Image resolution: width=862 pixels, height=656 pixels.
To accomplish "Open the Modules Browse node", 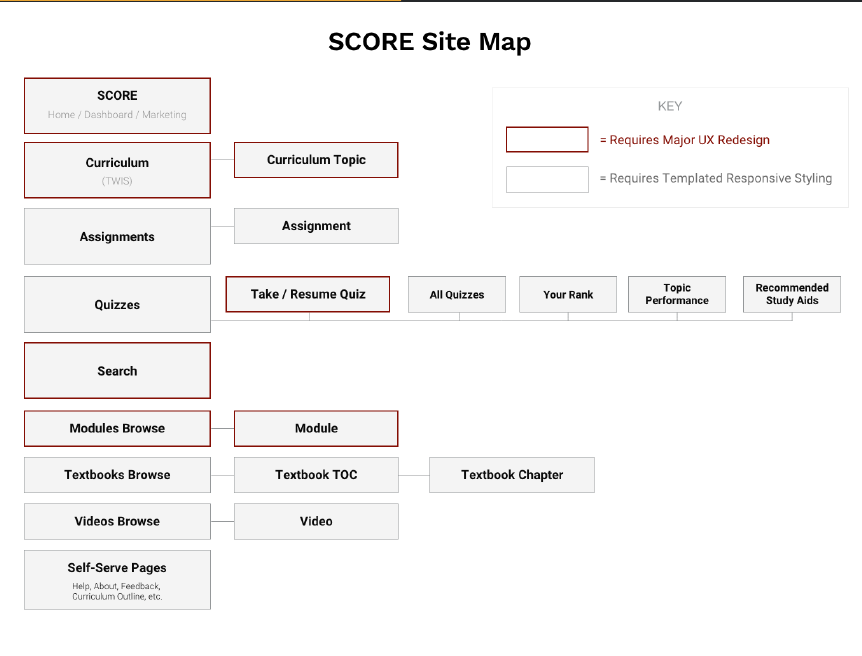I will 117,428.
